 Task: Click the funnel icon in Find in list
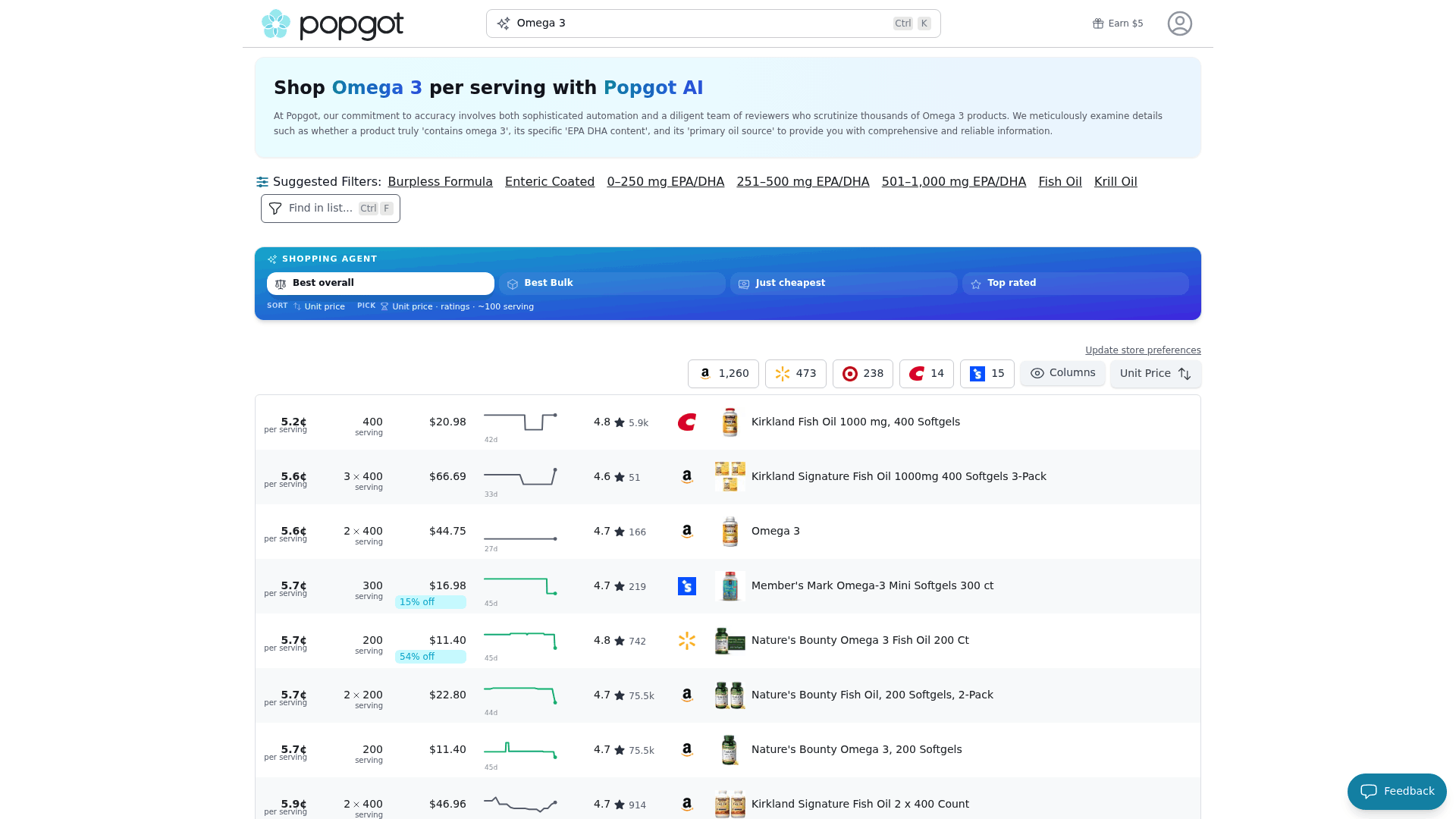coord(275,209)
